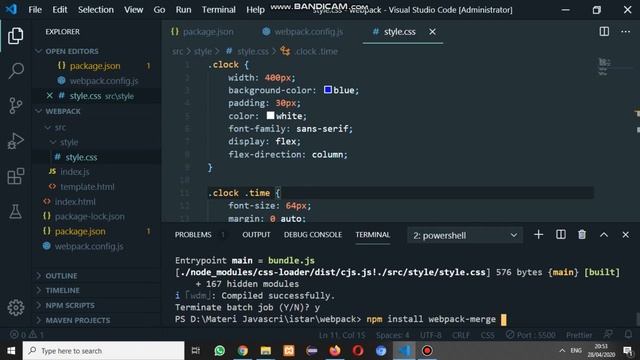Split the terminal panel

[x=561, y=235]
